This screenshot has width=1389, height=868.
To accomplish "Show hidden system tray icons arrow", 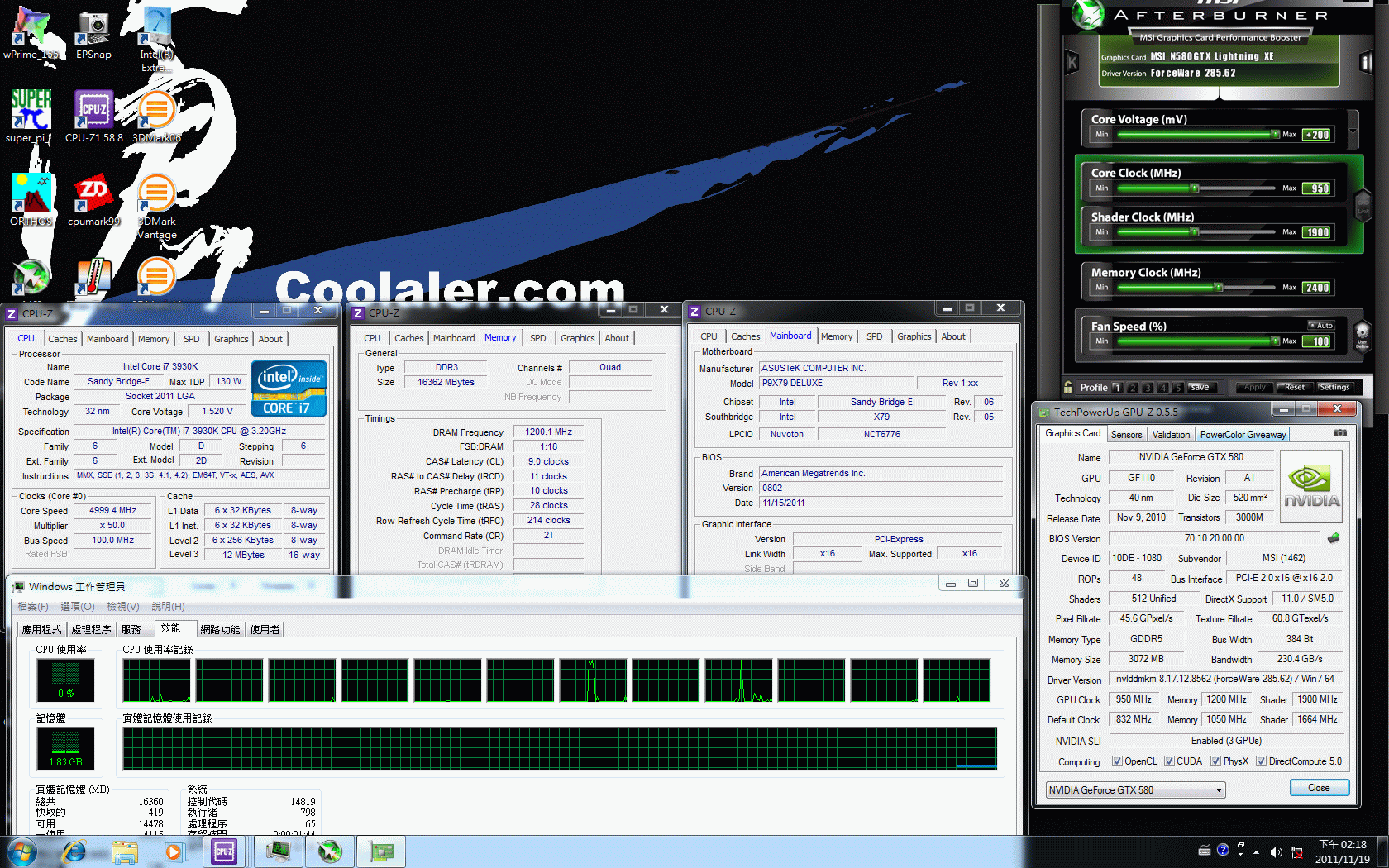I will coord(1257,851).
